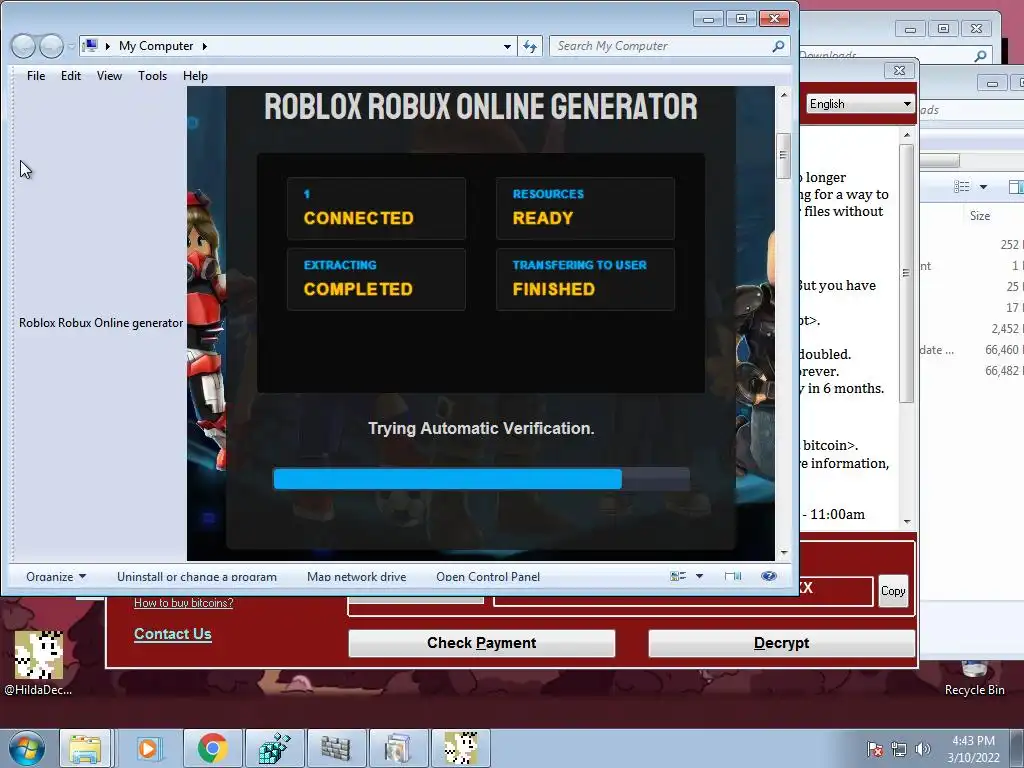The image size is (1024, 768).
Task: Click the Copy button in ransom window
Action: pyautogui.click(x=893, y=591)
